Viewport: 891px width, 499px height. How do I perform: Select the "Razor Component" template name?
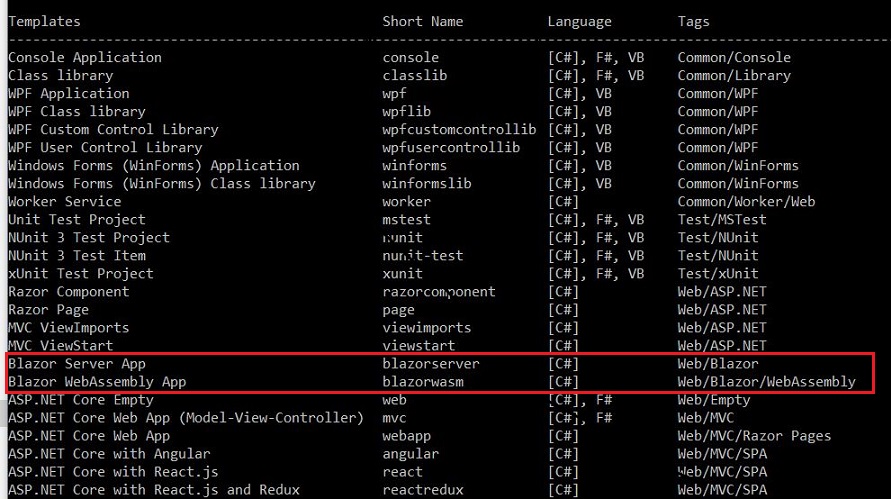click(x=69, y=292)
